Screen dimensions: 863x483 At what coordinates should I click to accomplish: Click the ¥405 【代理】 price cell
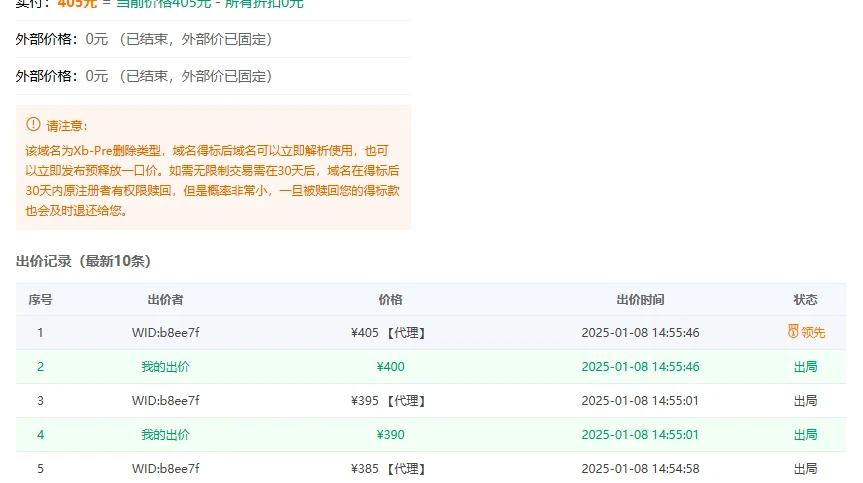click(x=390, y=332)
